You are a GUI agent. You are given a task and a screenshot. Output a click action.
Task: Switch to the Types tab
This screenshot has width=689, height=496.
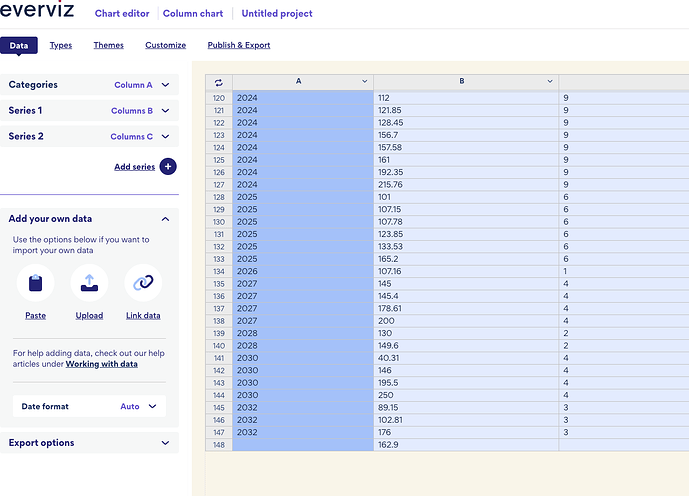click(61, 45)
